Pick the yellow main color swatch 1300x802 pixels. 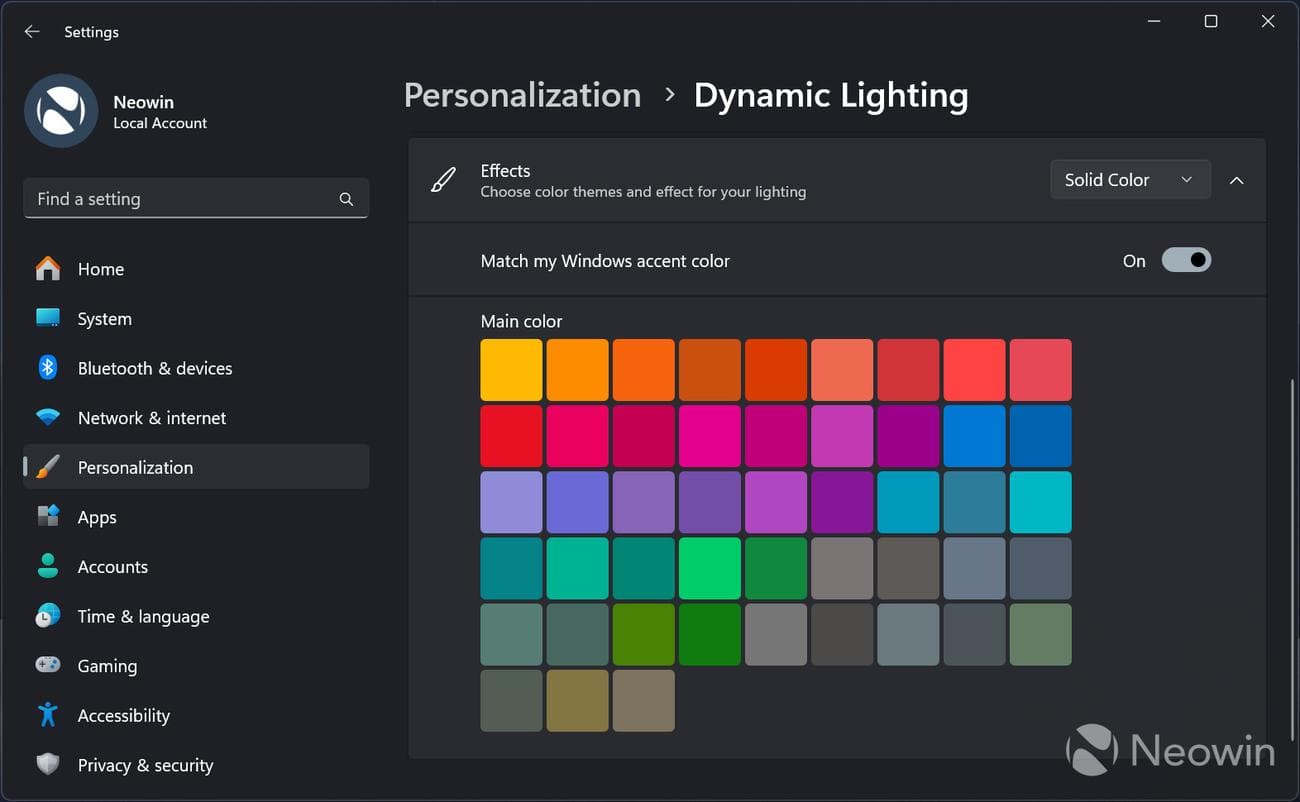[511, 369]
